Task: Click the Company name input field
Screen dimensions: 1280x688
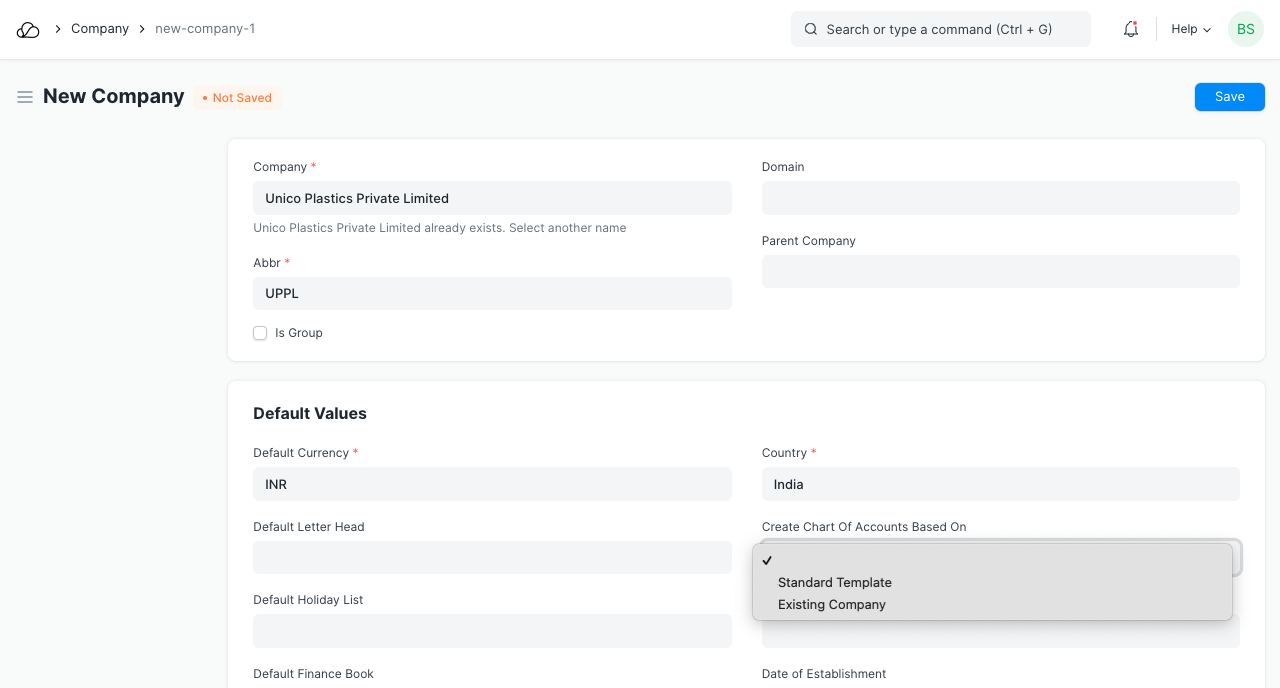Action: pyautogui.click(x=492, y=198)
